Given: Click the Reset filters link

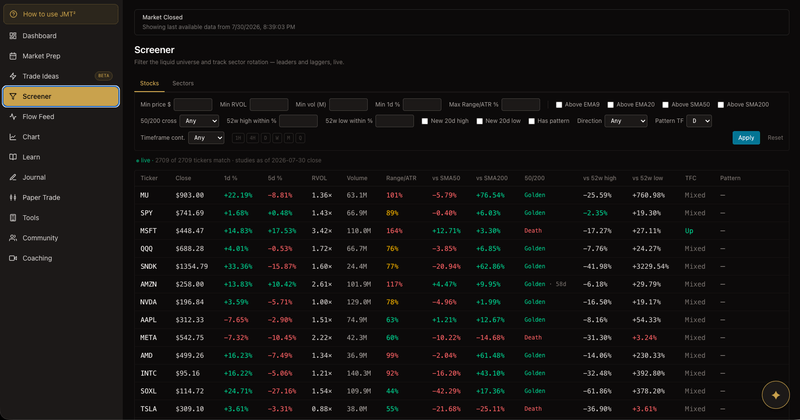Looking at the screenshot, I should [775, 138].
